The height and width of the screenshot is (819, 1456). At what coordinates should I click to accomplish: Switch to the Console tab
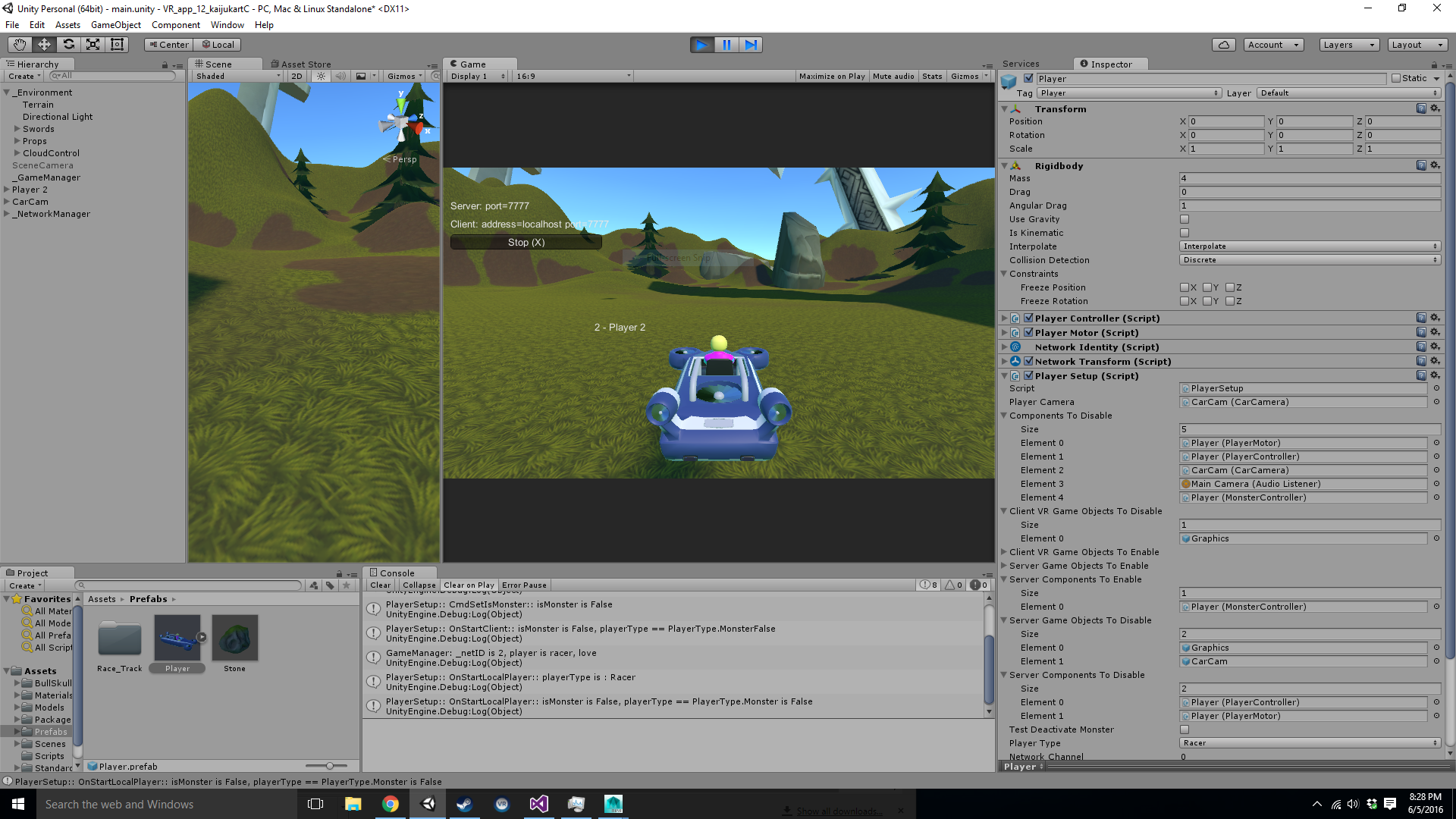(397, 573)
